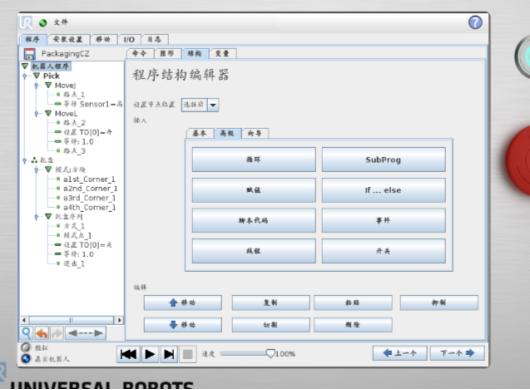This screenshot has width=530, height=390.
Task: Click the 抑制 Suppress button
Action: pyautogui.click(x=439, y=303)
